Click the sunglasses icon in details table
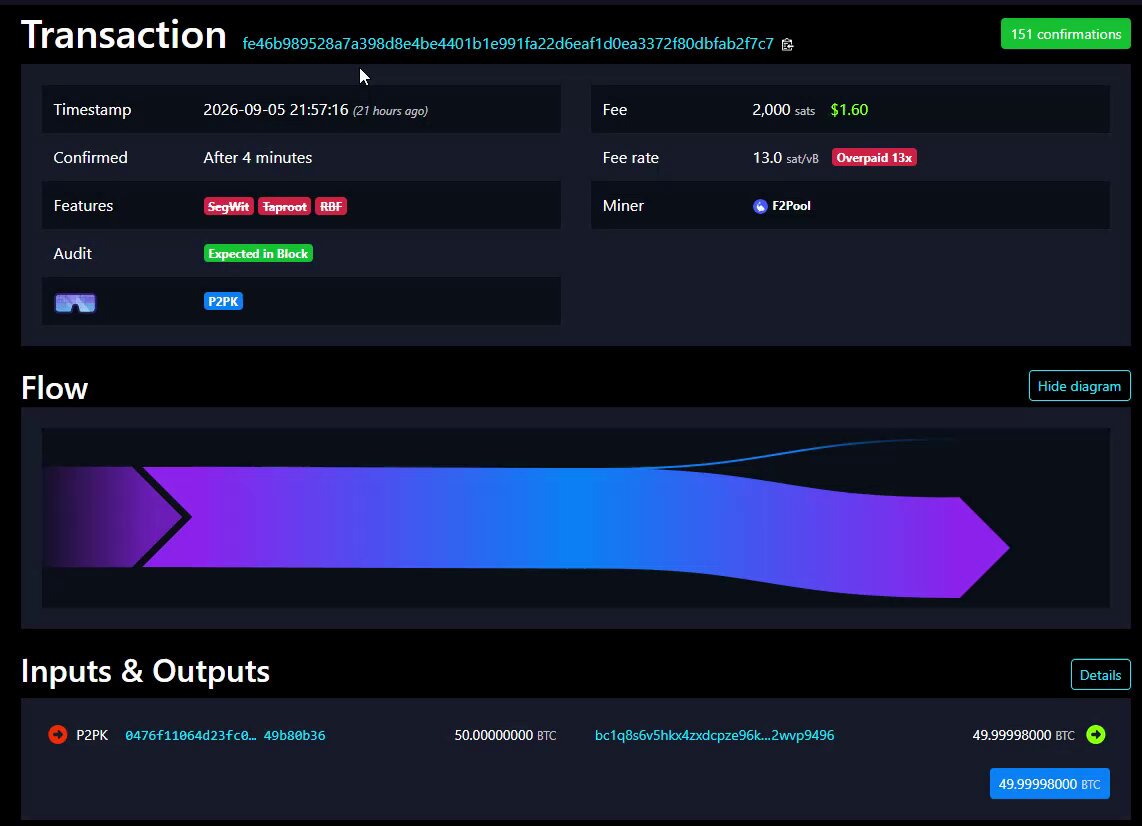 tap(75, 302)
